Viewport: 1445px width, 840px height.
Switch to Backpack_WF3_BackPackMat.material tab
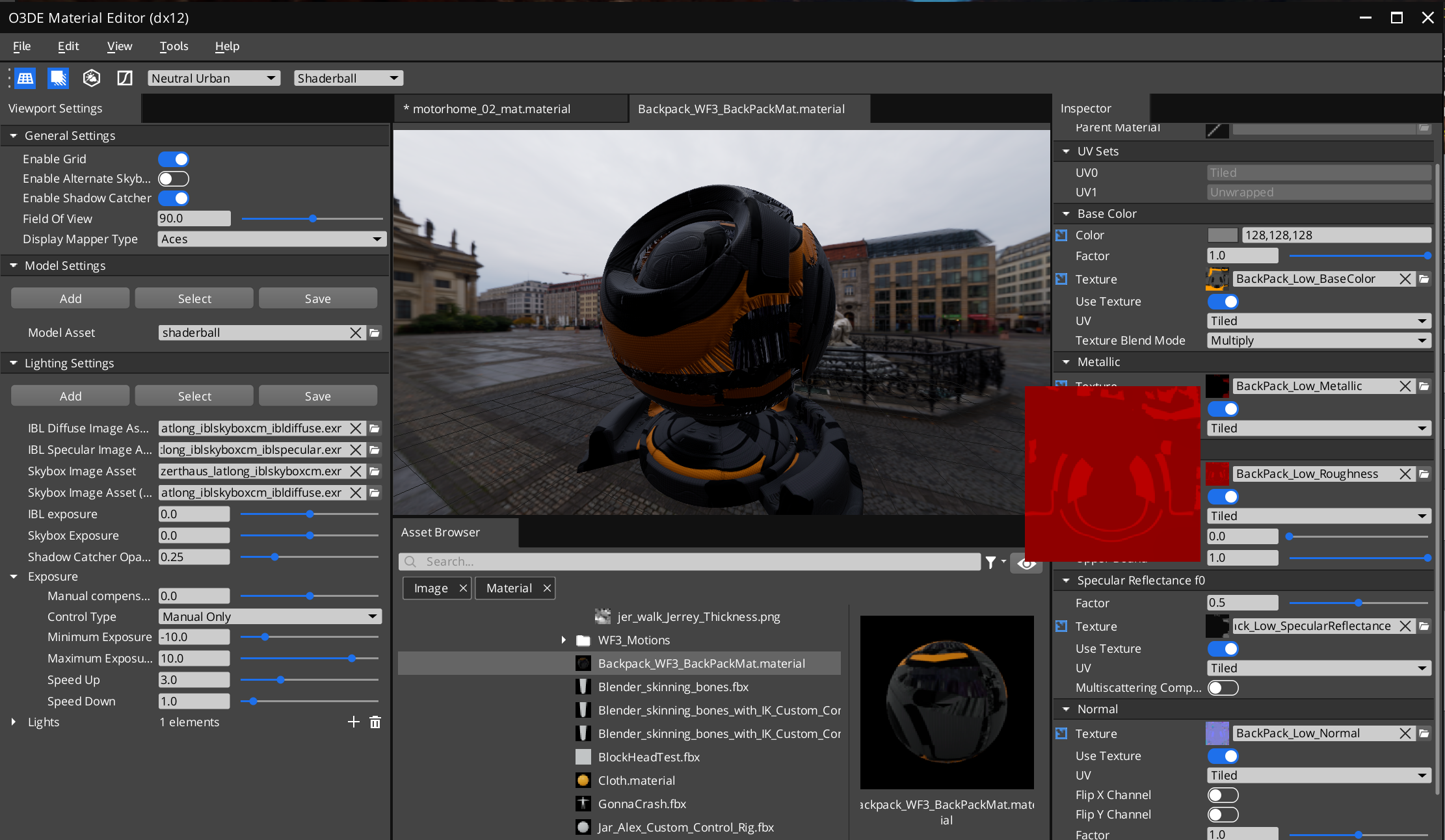coord(749,109)
